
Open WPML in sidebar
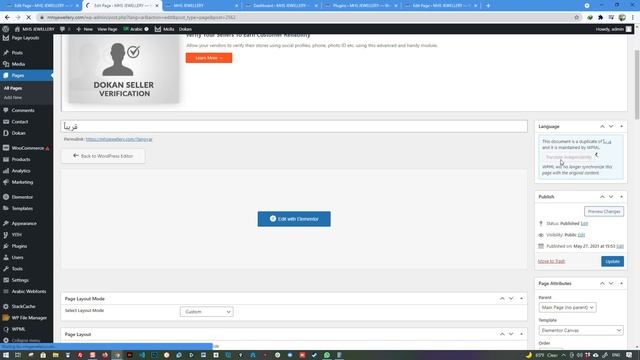18,329
